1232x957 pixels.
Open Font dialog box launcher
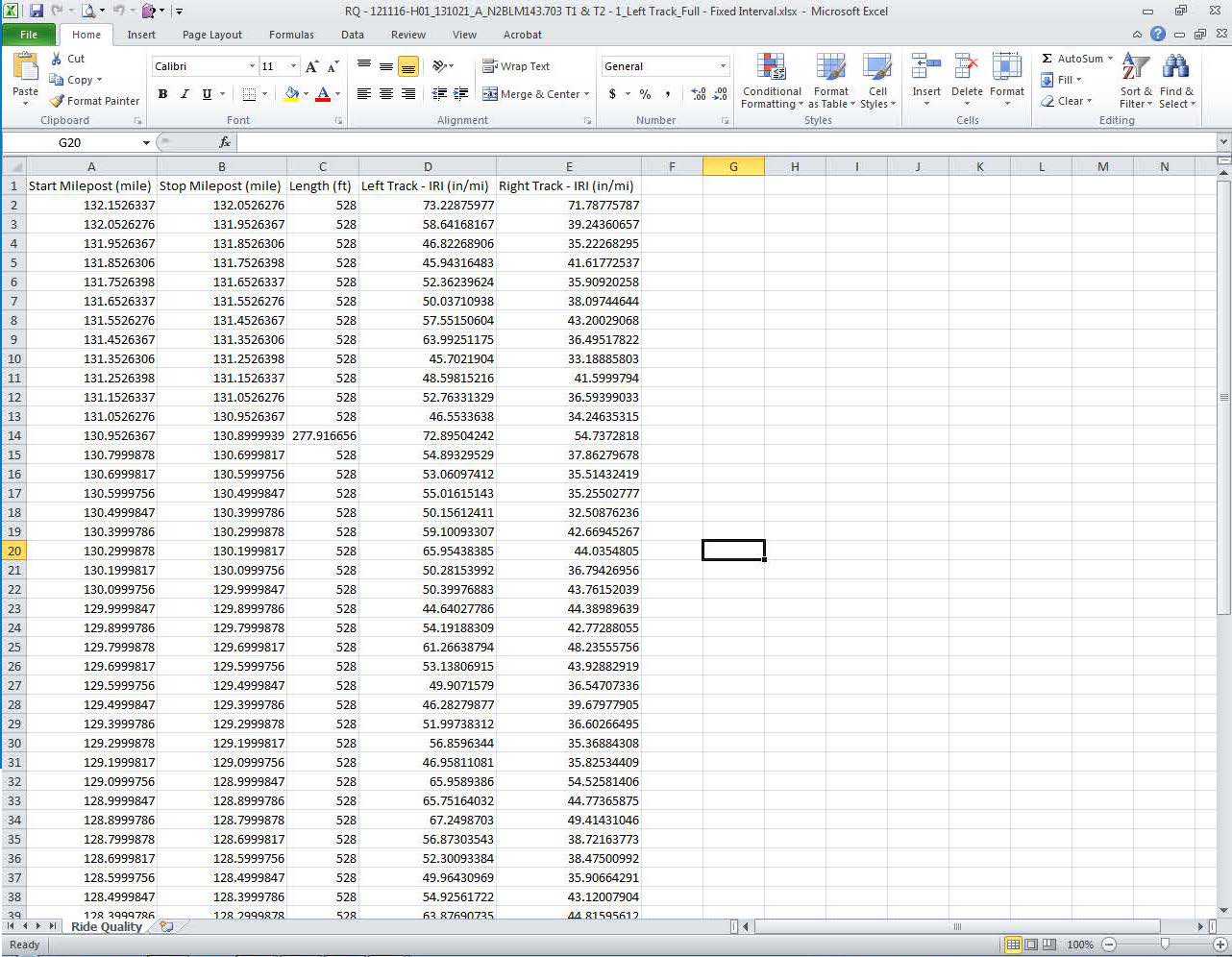coord(338,121)
